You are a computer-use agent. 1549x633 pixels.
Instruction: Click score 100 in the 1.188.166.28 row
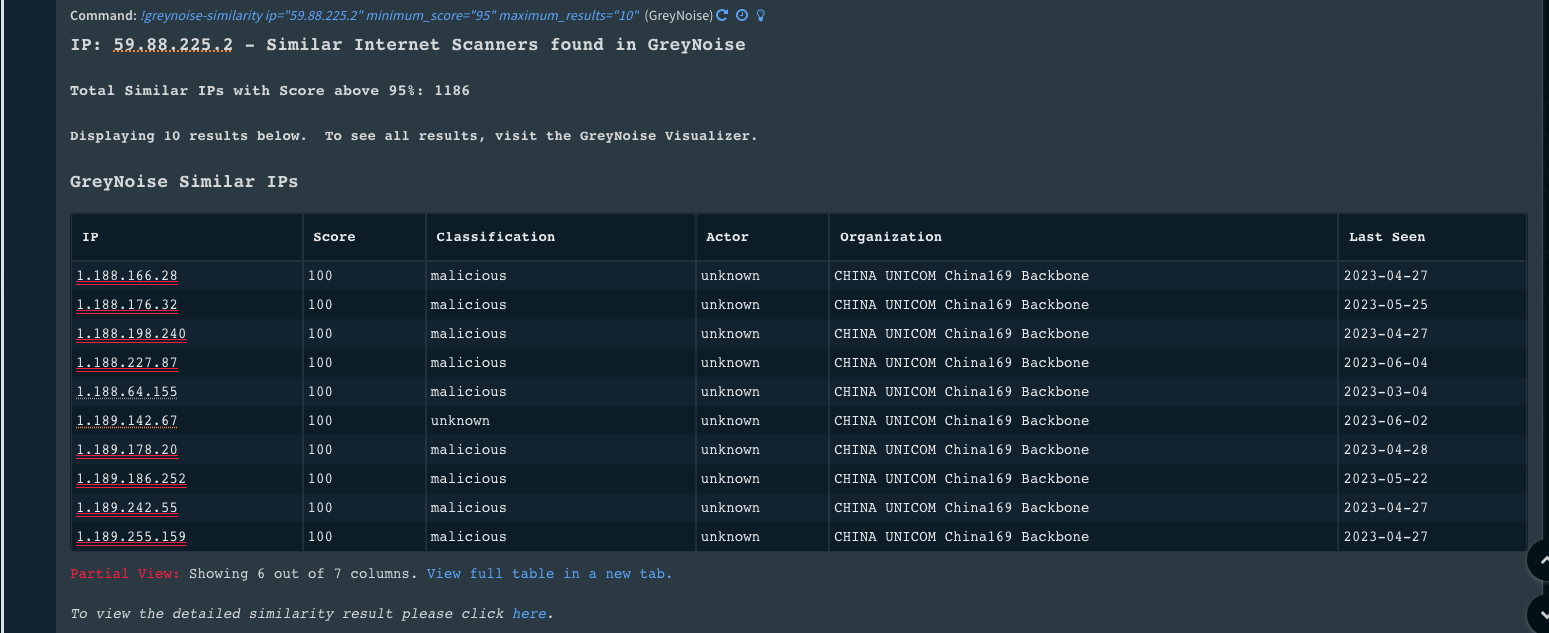pyautogui.click(x=320, y=276)
